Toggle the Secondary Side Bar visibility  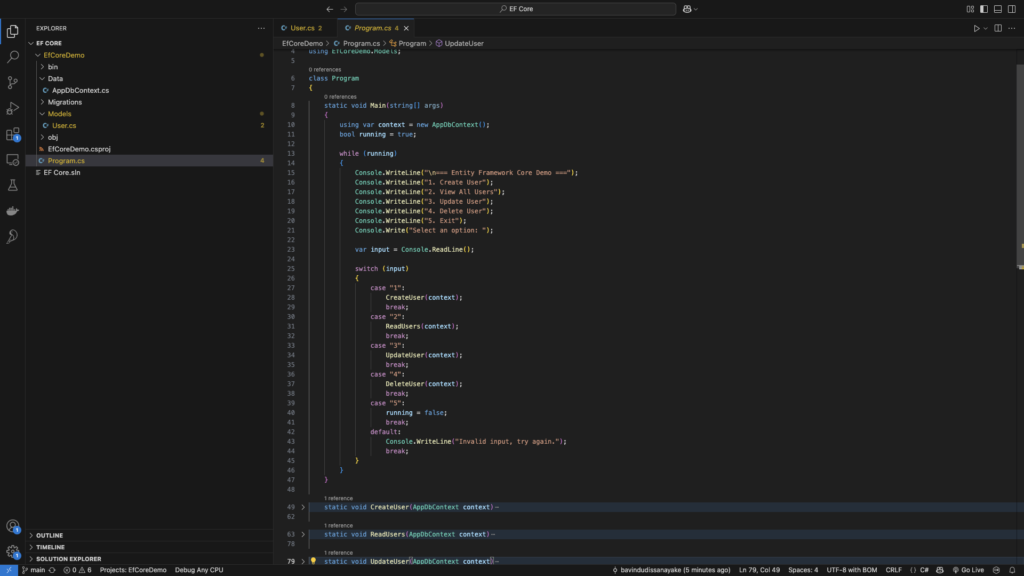pos(1012,9)
